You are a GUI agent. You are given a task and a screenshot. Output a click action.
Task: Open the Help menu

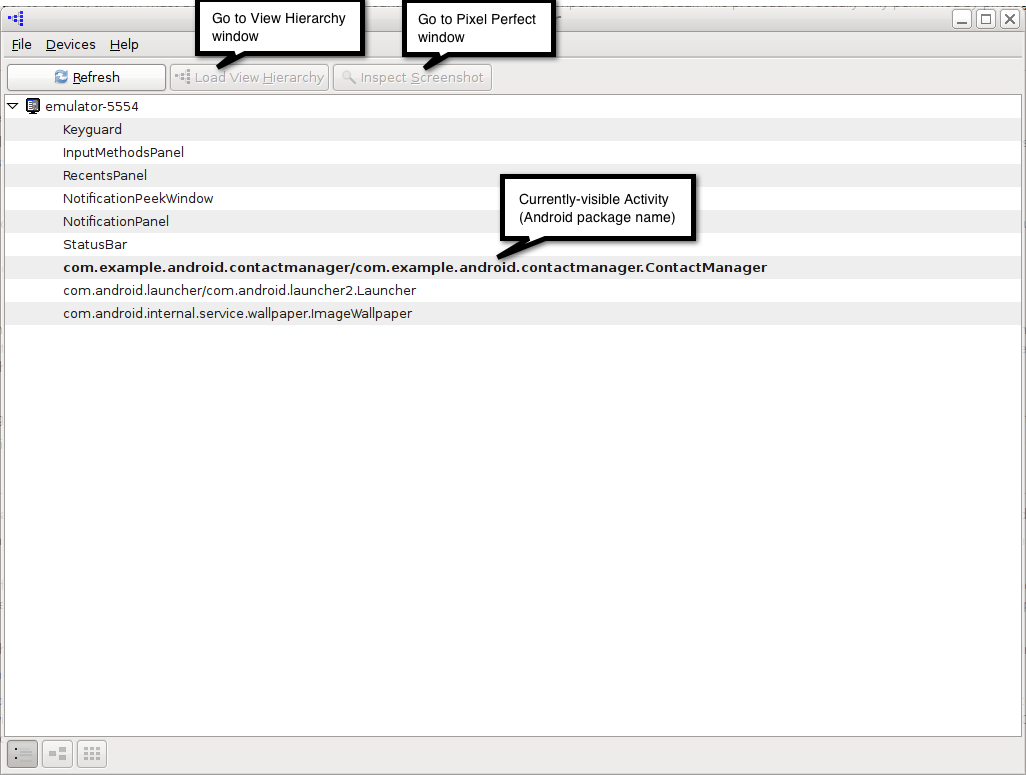(x=124, y=44)
